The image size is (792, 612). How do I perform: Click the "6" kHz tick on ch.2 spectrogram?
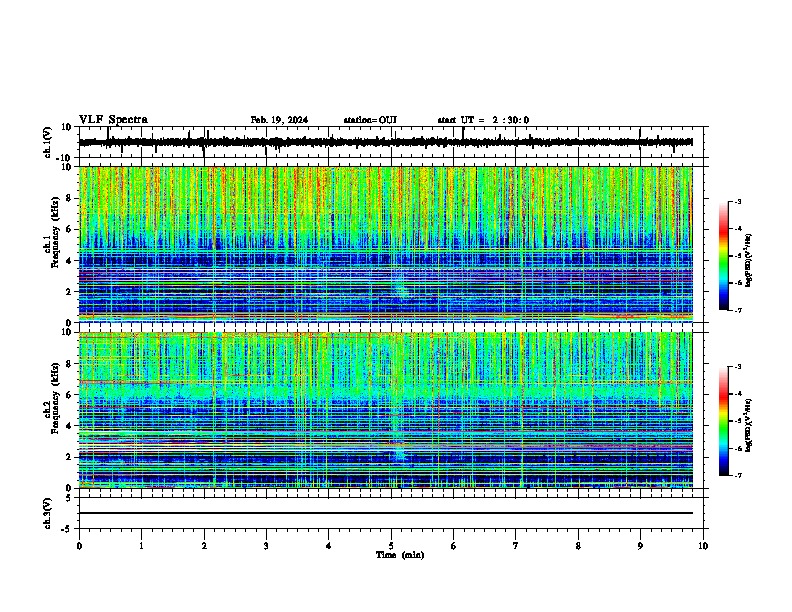tap(69, 395)
